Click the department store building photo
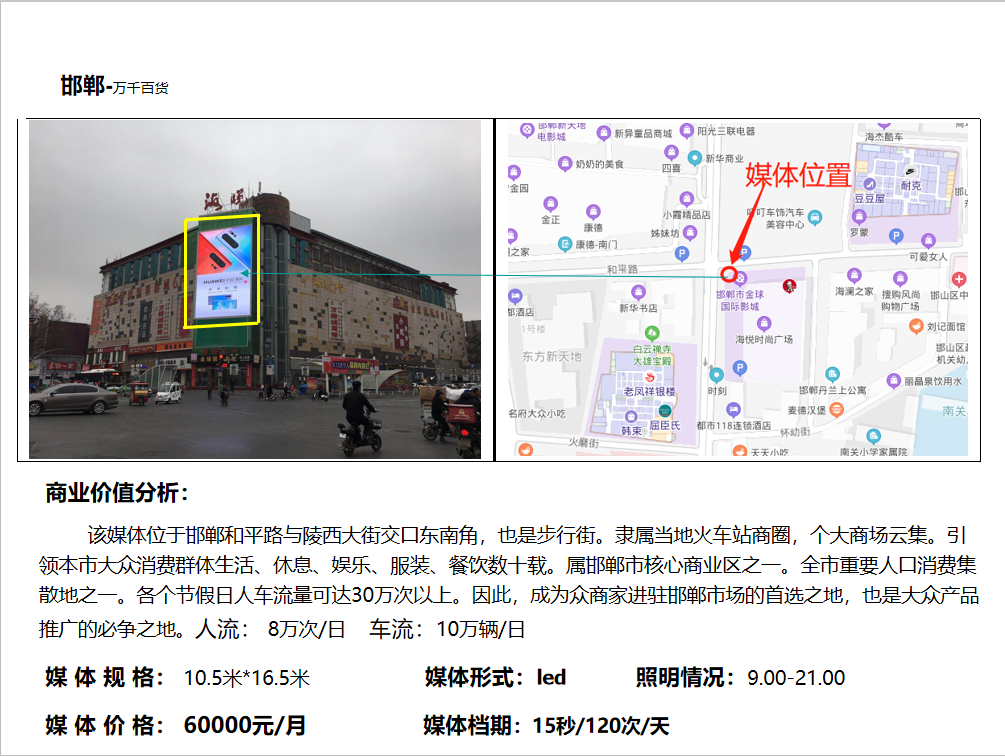The height and width of the screenshot is (756, 1005). pyautogui.click(x=255, y=290)
